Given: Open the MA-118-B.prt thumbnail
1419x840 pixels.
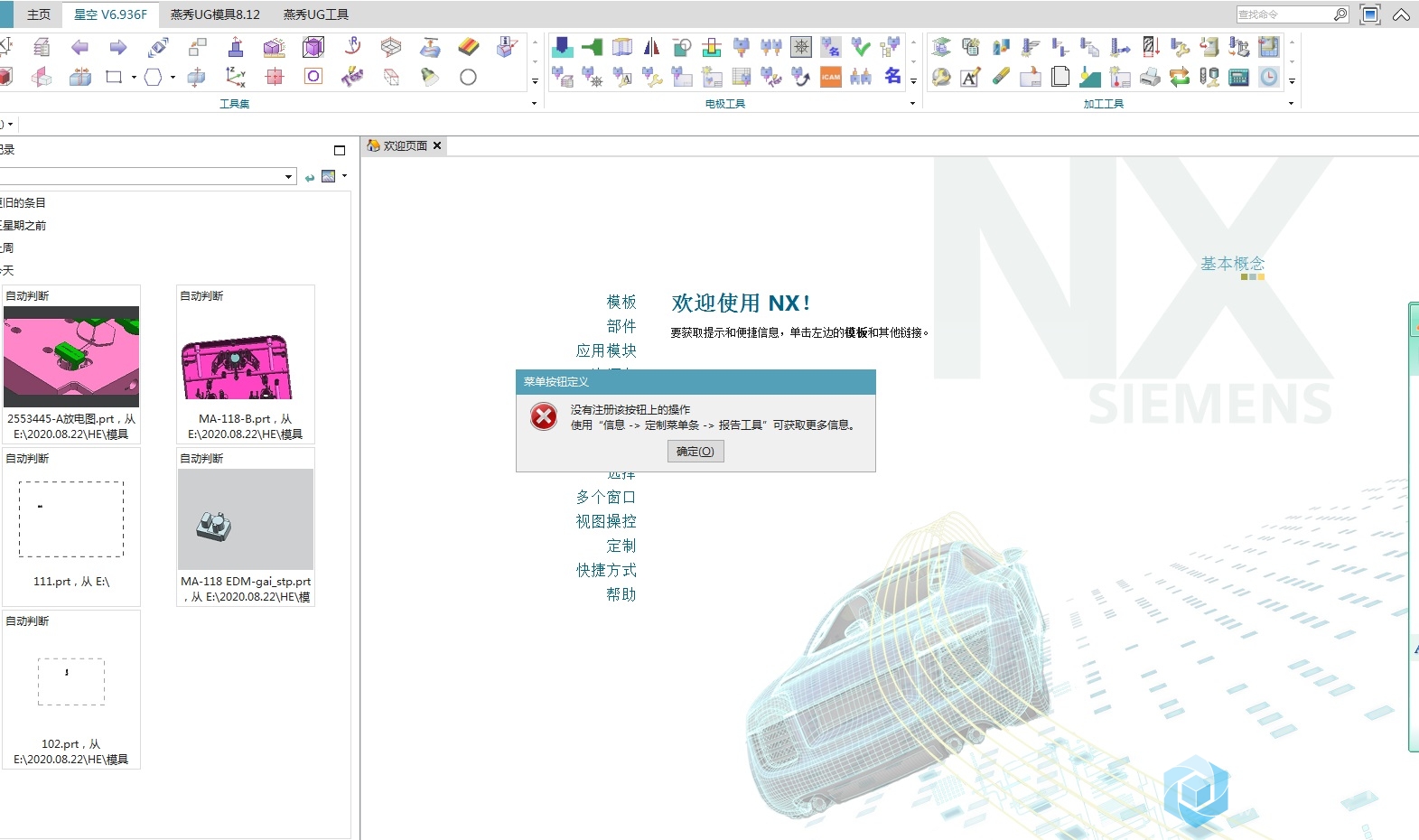Looking at the screenshot, I should coord(246,363).
